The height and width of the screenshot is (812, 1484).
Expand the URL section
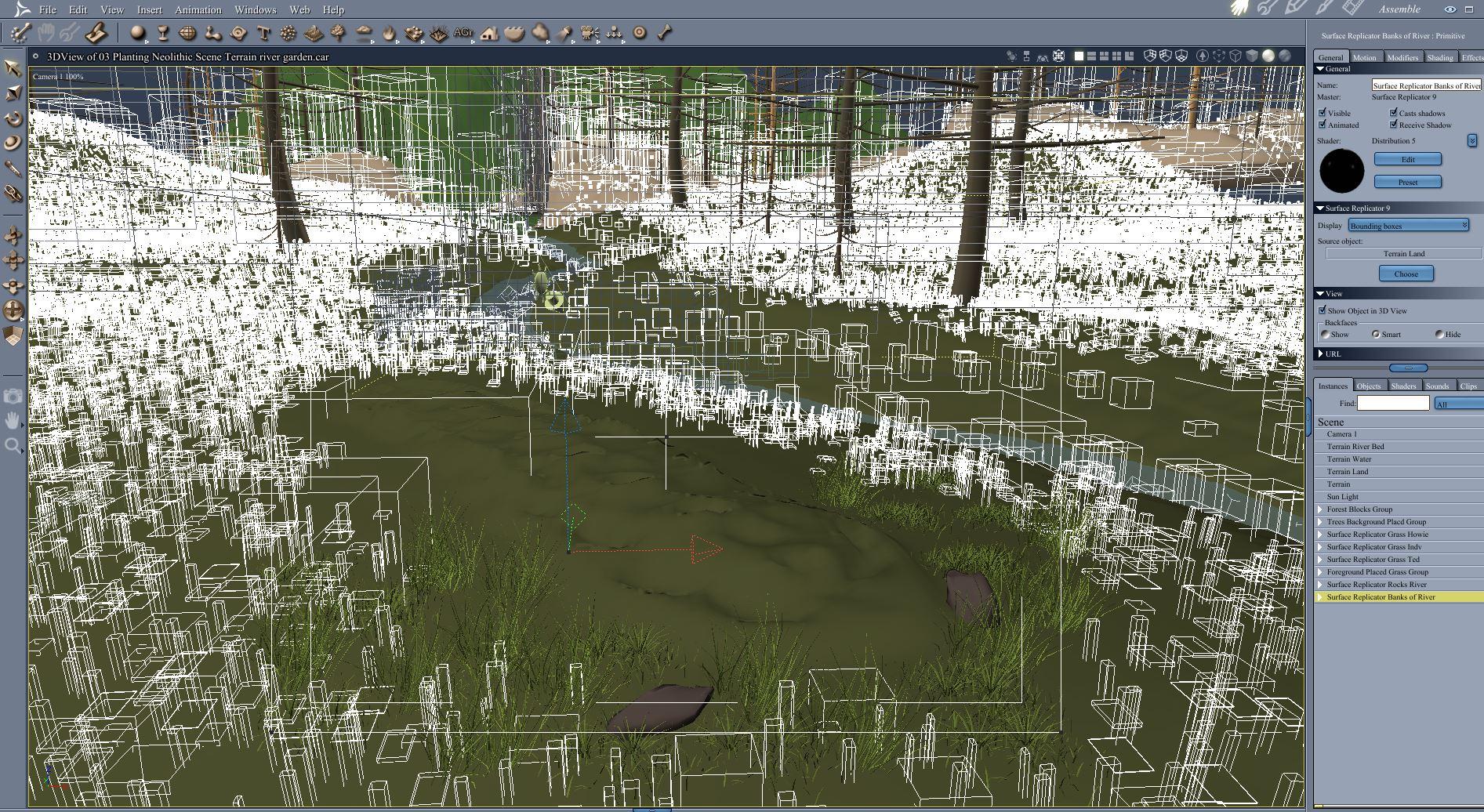click(1321, 354)
